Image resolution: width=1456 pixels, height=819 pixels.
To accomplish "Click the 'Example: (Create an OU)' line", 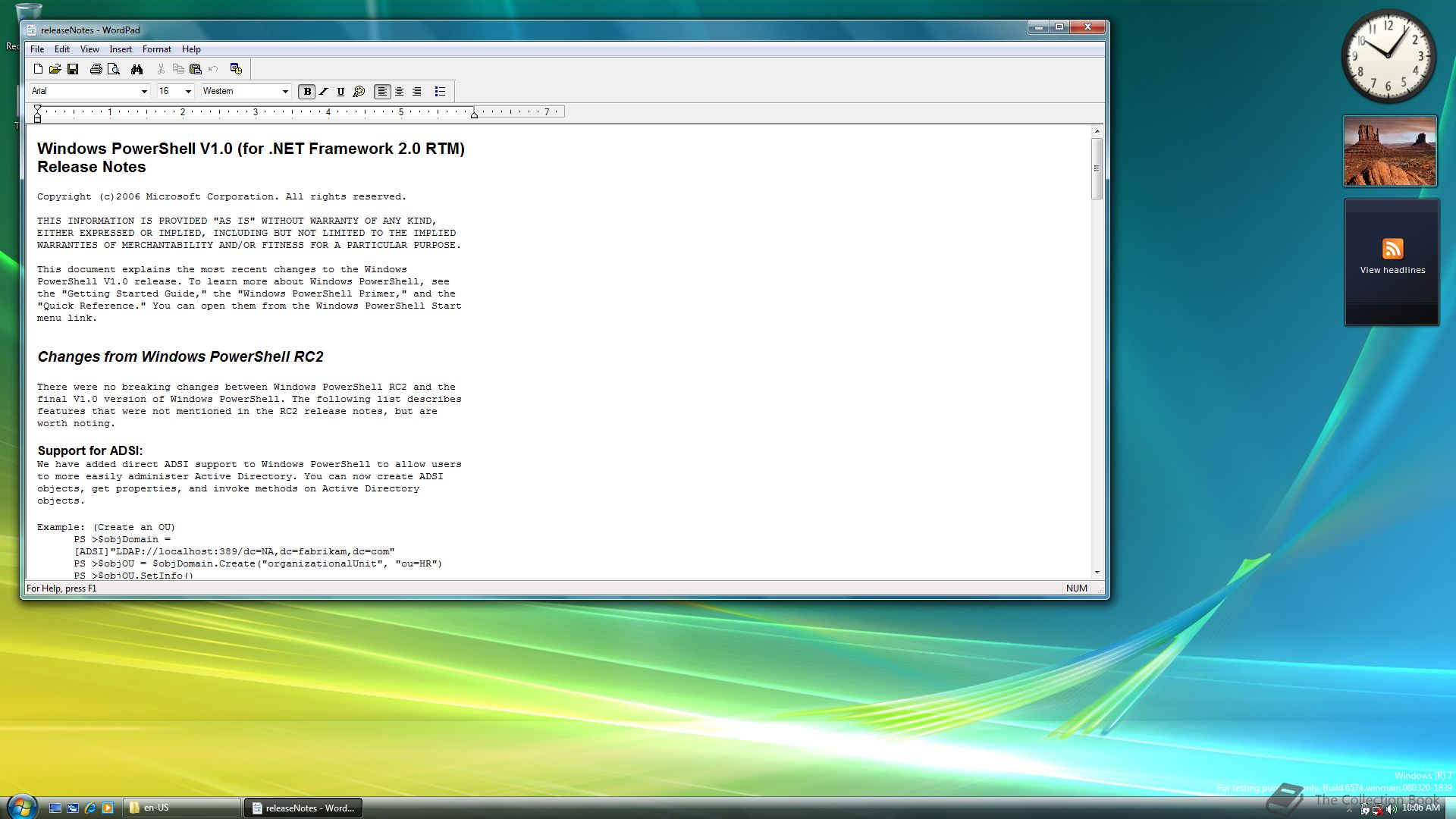I will (106, 527).
